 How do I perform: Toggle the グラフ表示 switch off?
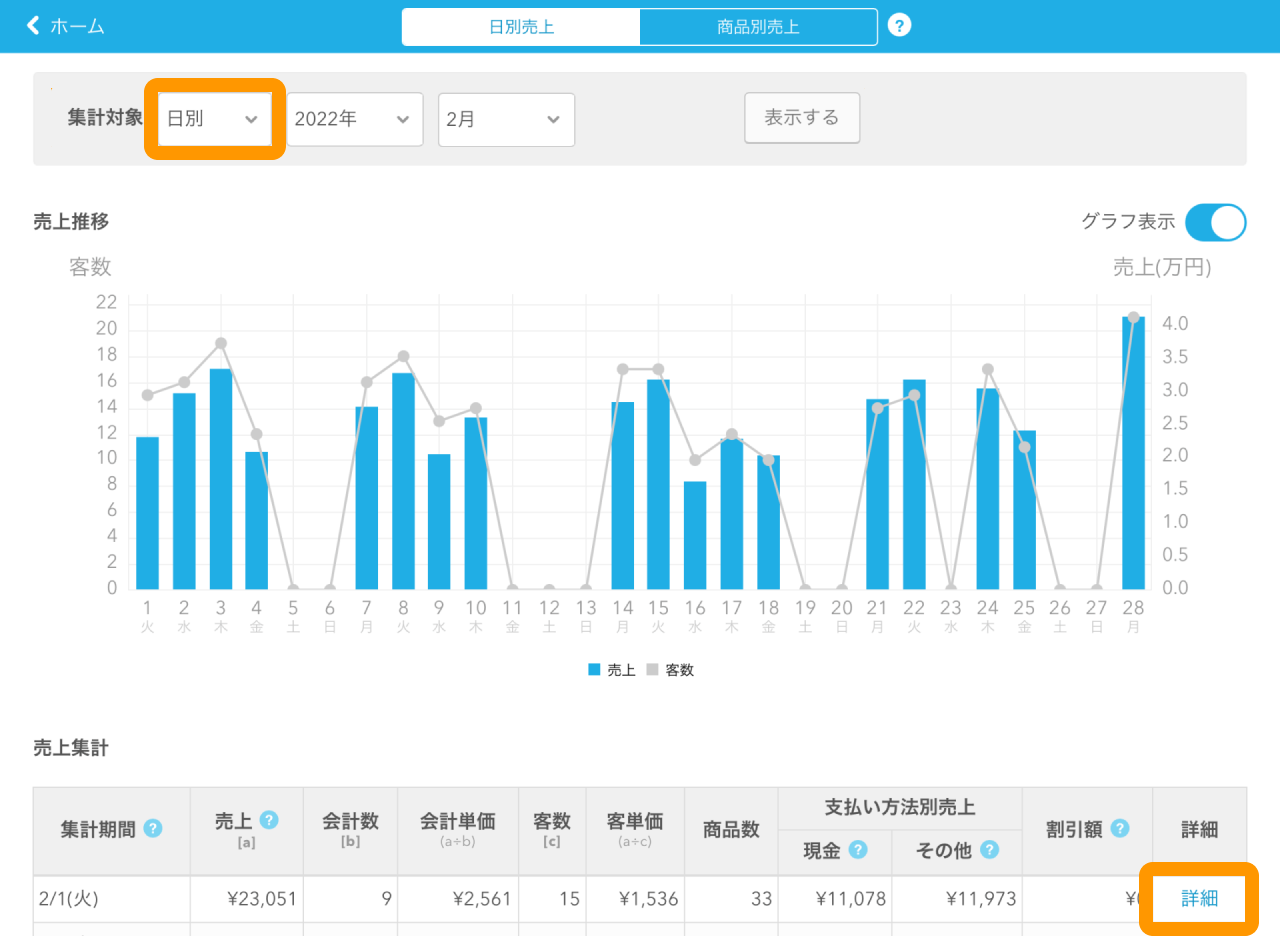click(x=1215, y=222)
